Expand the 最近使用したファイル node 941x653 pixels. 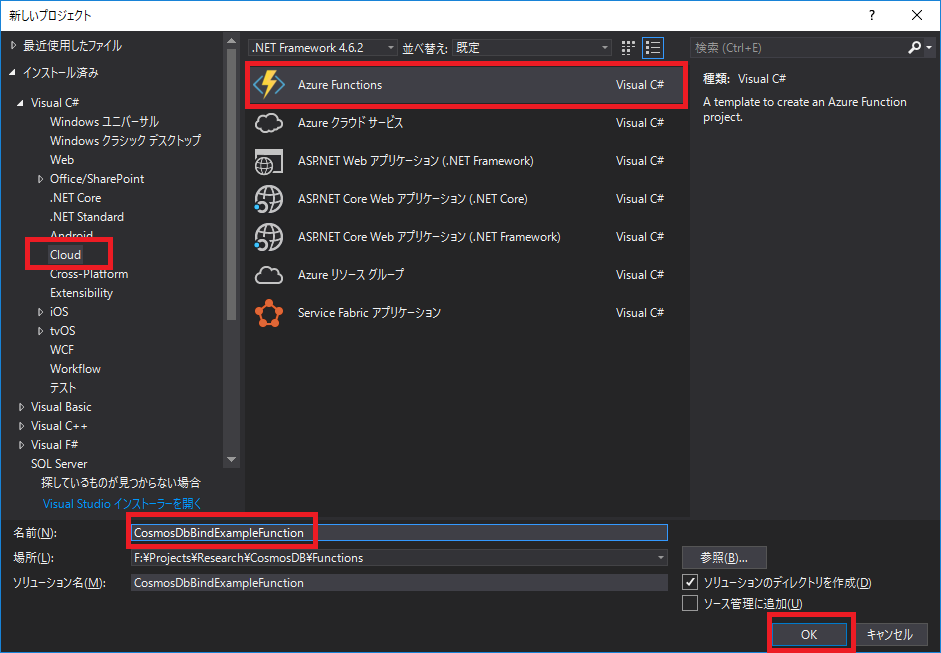(13, 46)
